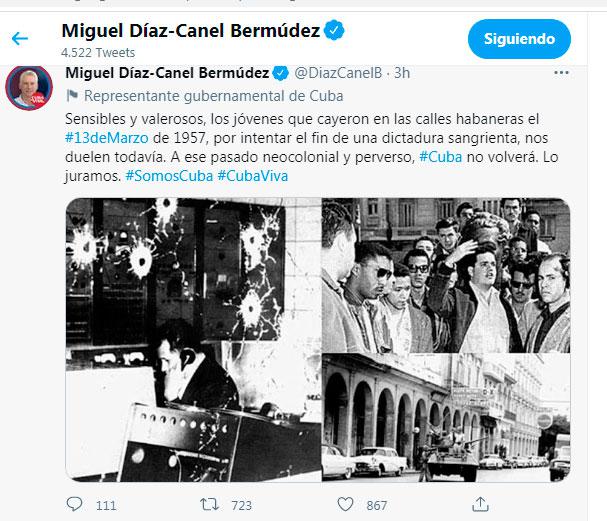Click the verified badge in tweet author line
This screenshot has height=521, width=607.
(x=280, y=73)
